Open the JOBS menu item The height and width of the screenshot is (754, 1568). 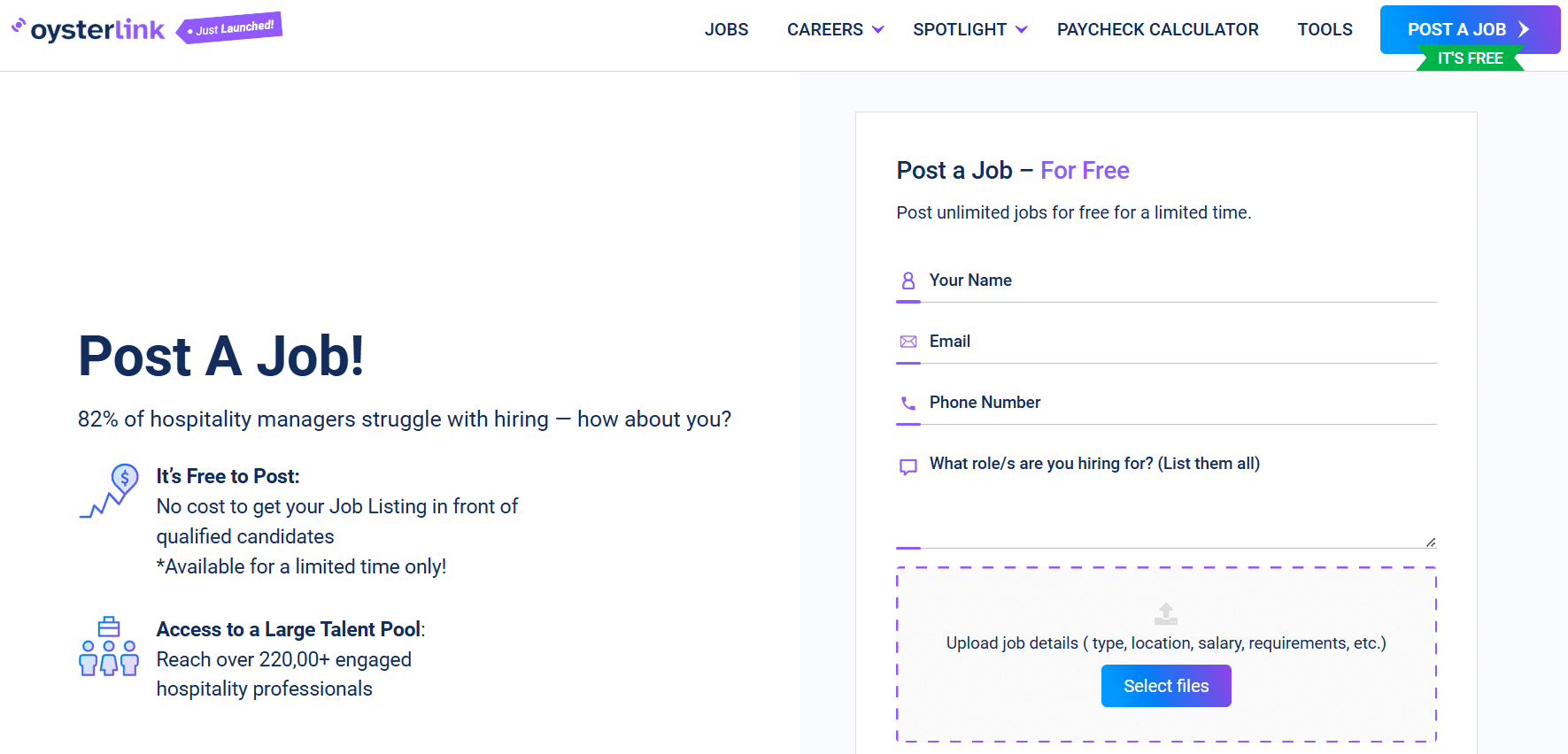click(x=726, y=30)
